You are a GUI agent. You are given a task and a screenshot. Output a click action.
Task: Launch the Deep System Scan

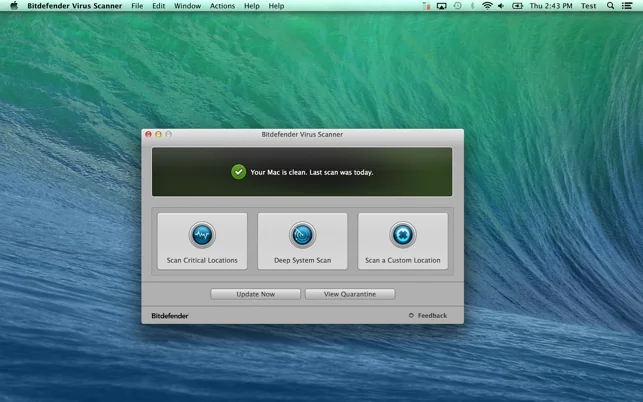click(x=302, y=241)
